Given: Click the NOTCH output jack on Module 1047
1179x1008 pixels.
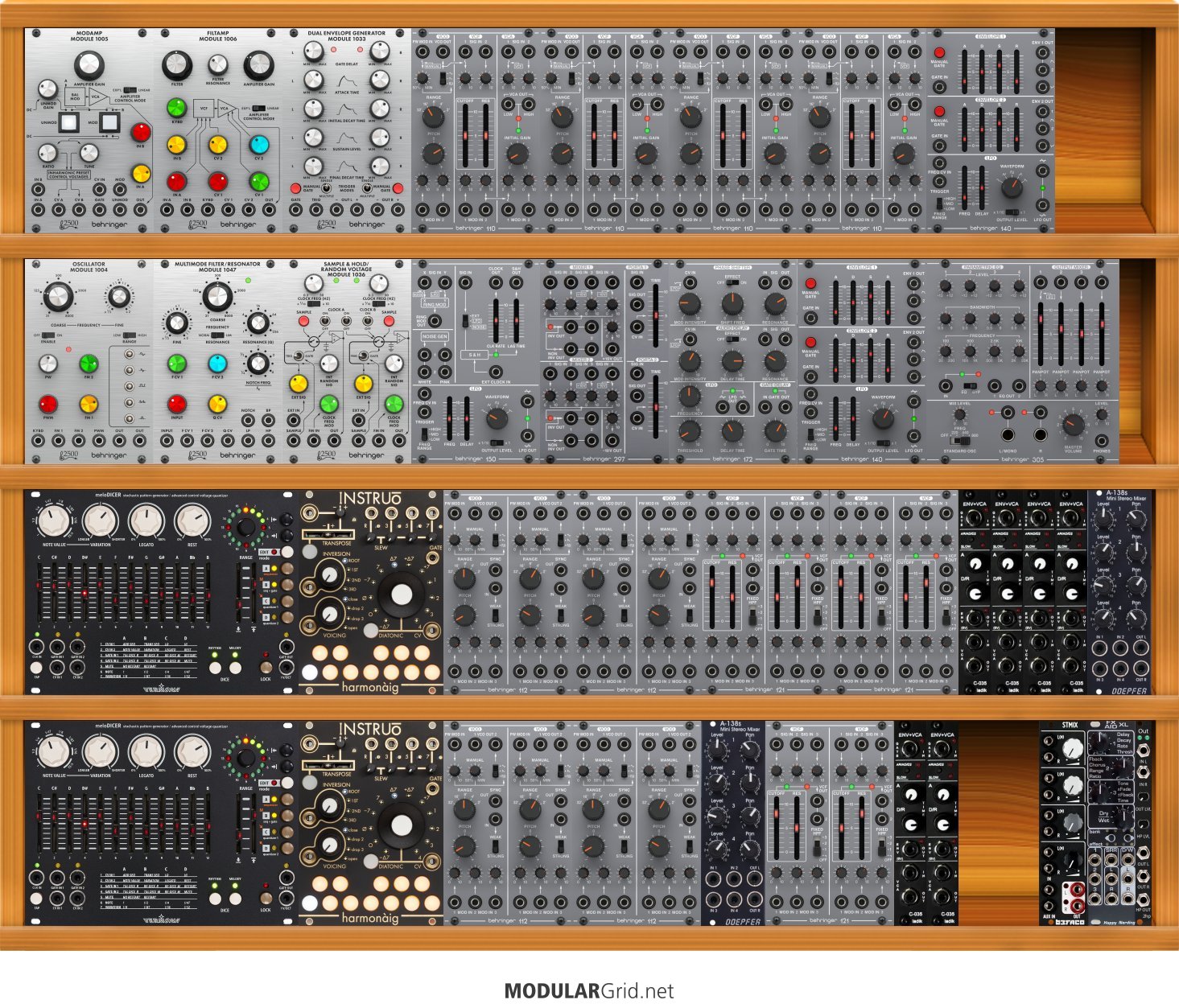Looking at the screenshot, I should click(249, 422).
